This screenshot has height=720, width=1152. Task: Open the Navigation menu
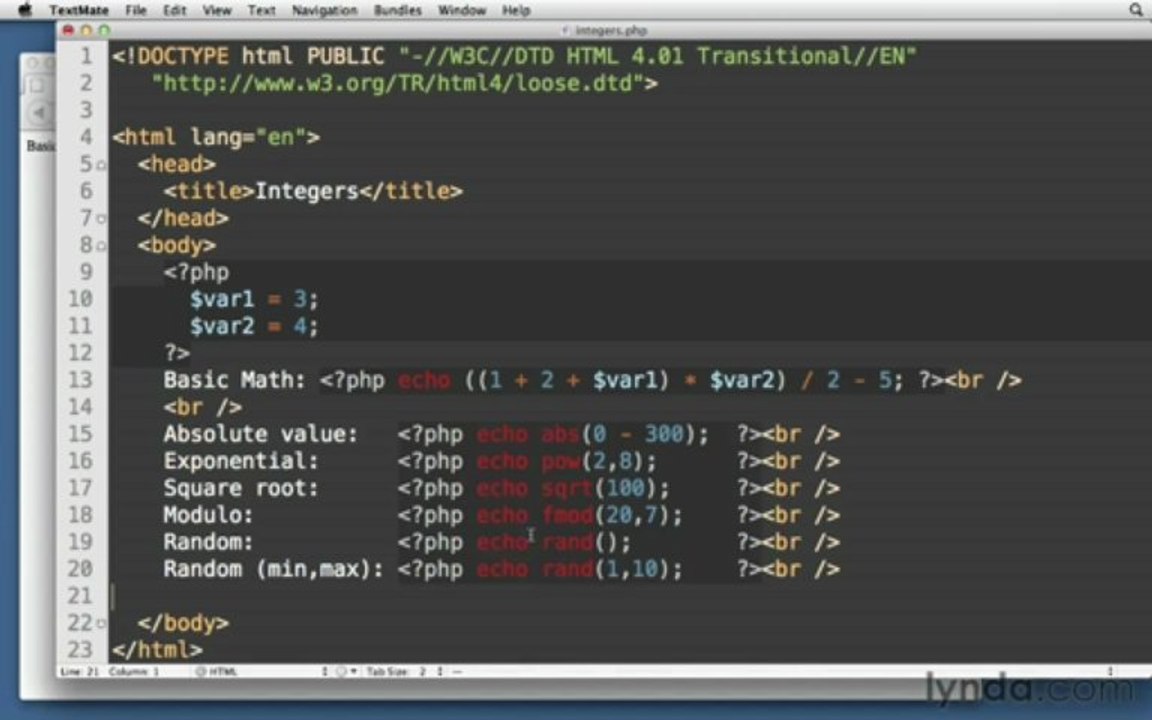pos(324,10)
